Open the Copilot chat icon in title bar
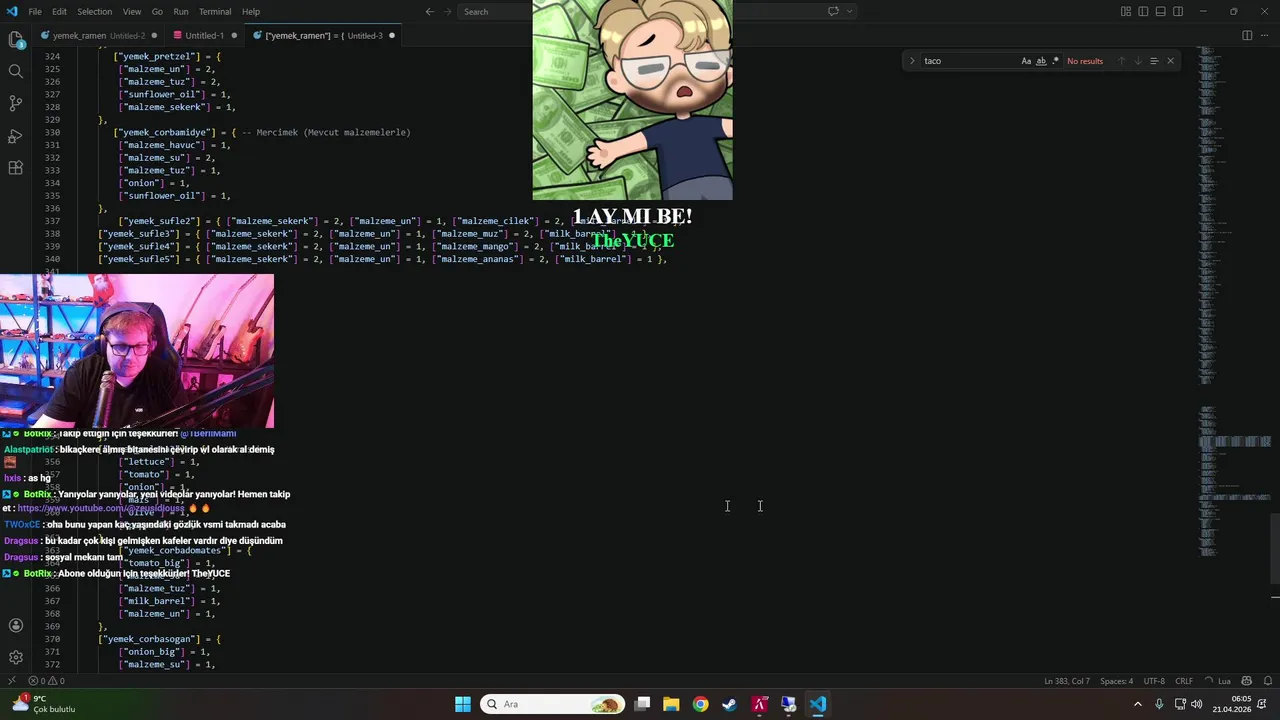The width and height of the screenshot is (1280, 720). point(833,11)
